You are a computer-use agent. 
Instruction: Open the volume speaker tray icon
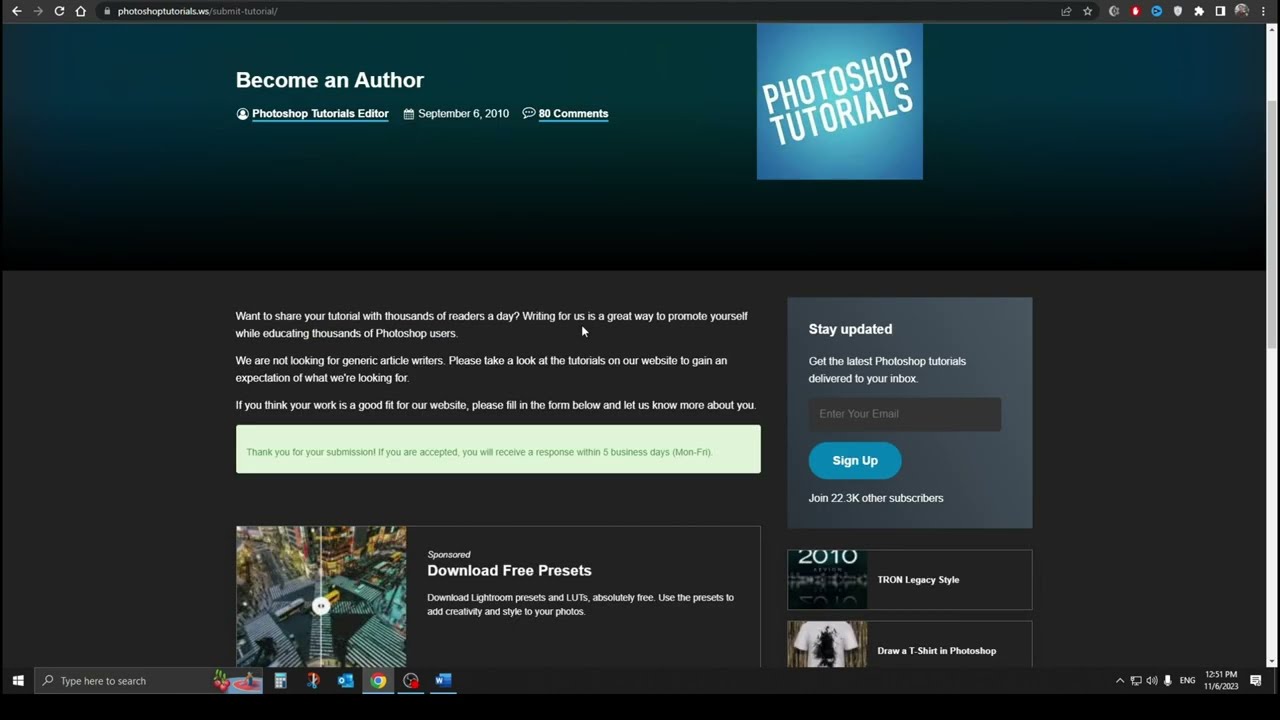click(1152, 681)
